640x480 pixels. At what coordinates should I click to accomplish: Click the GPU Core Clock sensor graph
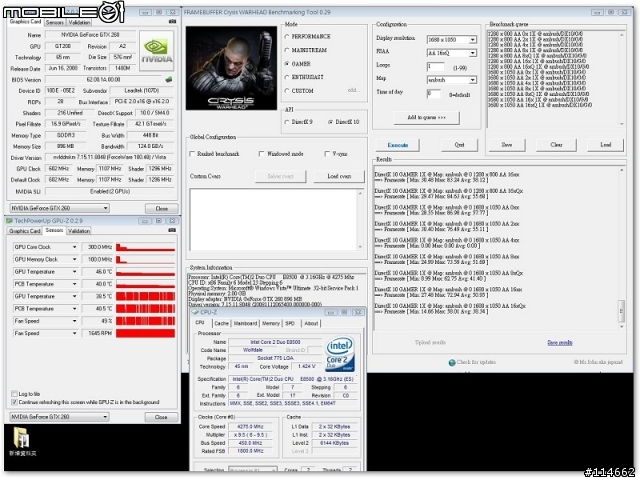145,247
